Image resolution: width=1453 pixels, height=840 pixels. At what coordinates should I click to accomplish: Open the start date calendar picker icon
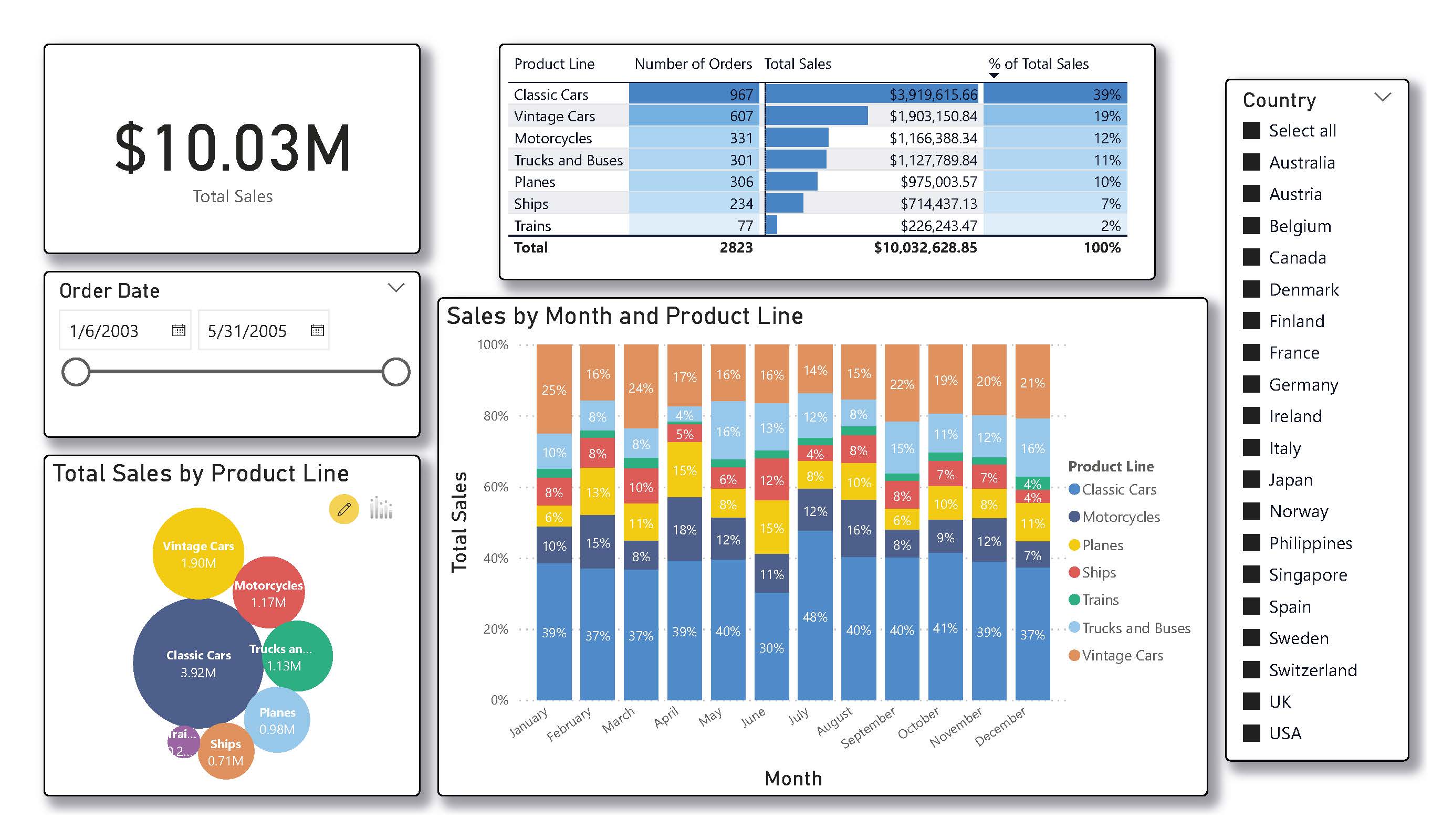pyautogui.click(x=179, y=330)
